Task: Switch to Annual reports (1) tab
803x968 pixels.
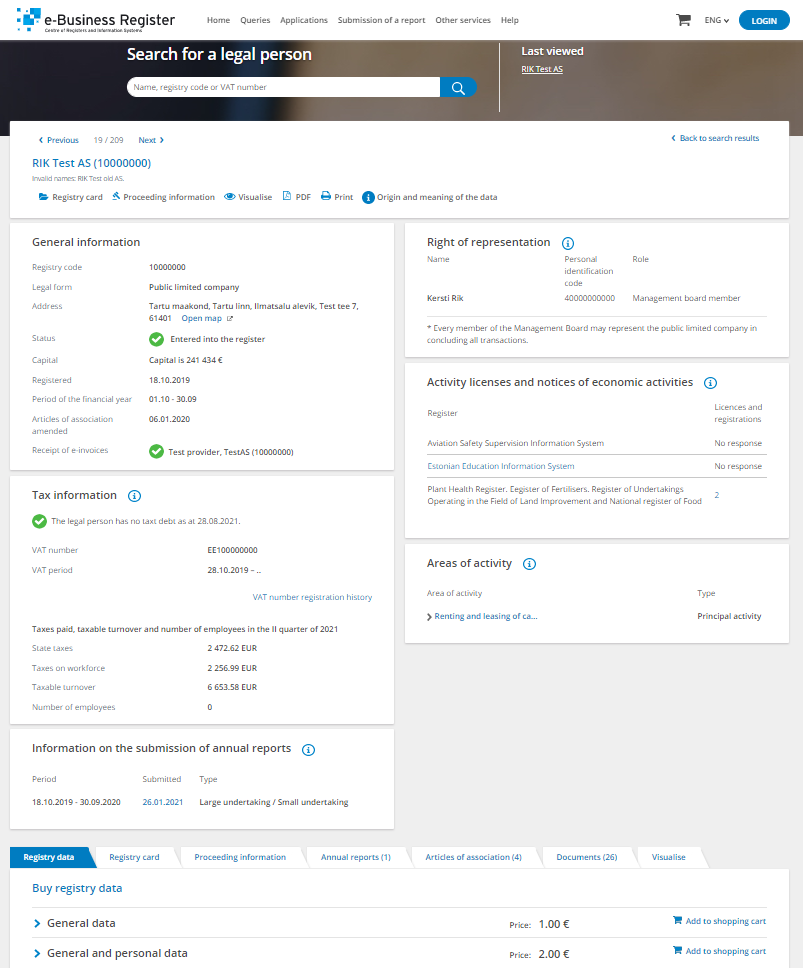Action: pos(356,857)
